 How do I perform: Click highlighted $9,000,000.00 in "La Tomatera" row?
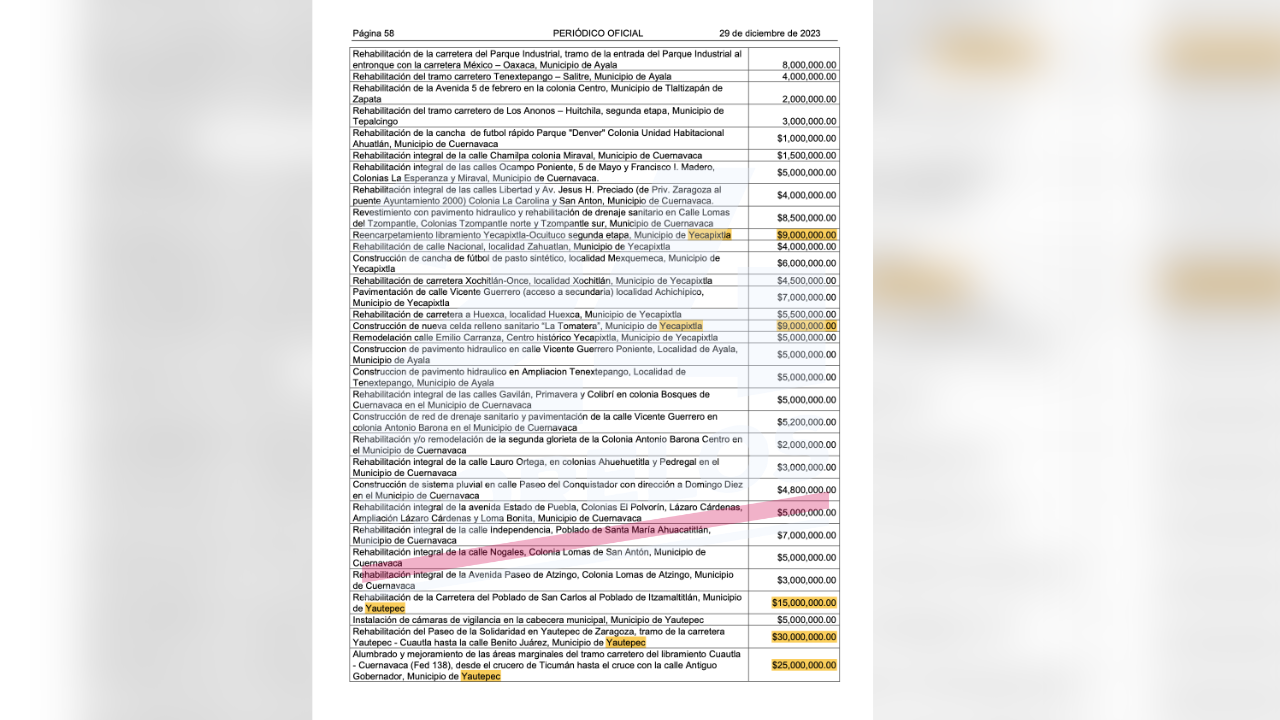pos(807,326)
